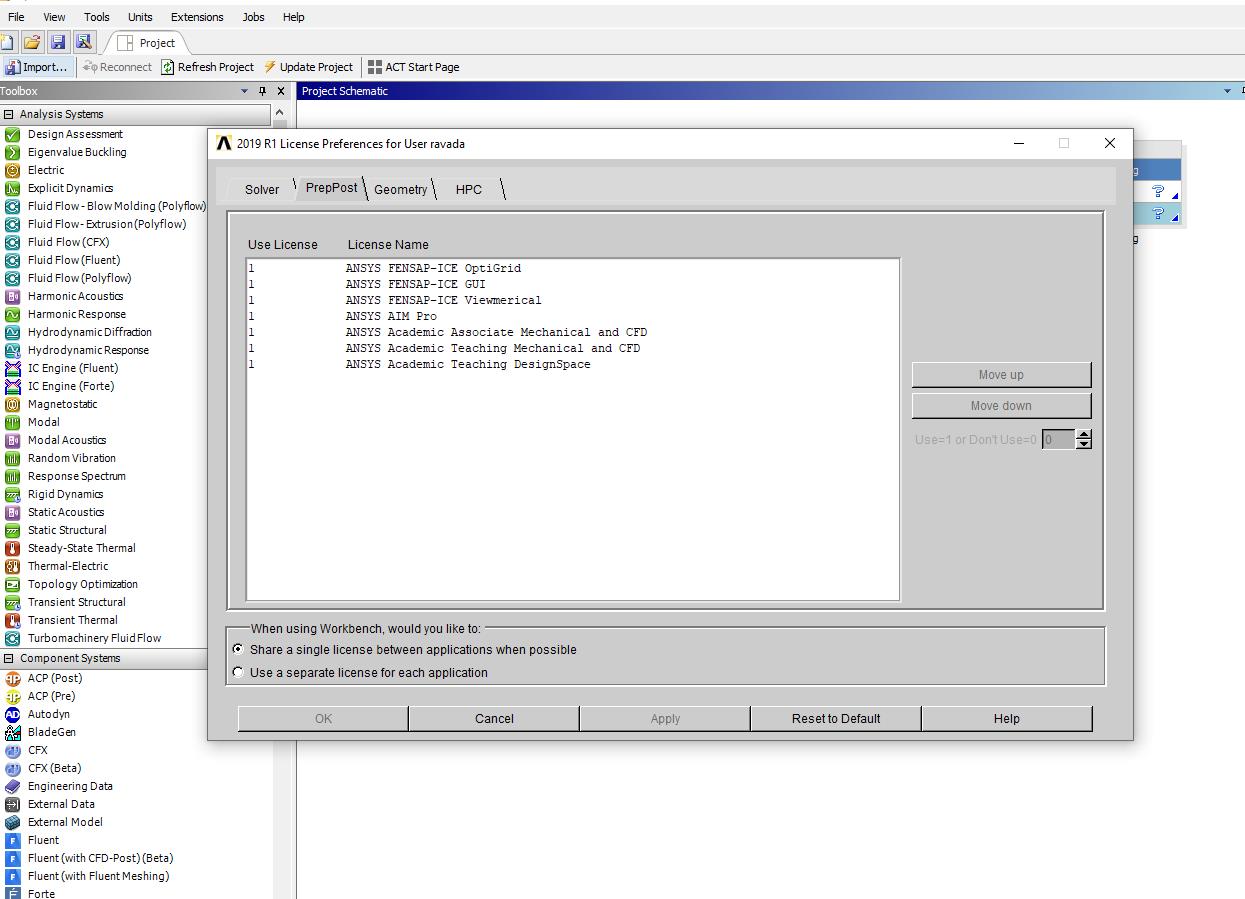
Task: Click the Import button in toolbar
Action: coord(37,67)
